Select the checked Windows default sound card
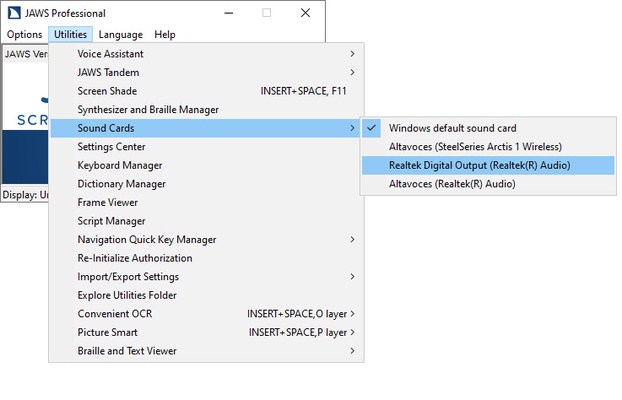The image size is (622, 400). coord(452,128)
